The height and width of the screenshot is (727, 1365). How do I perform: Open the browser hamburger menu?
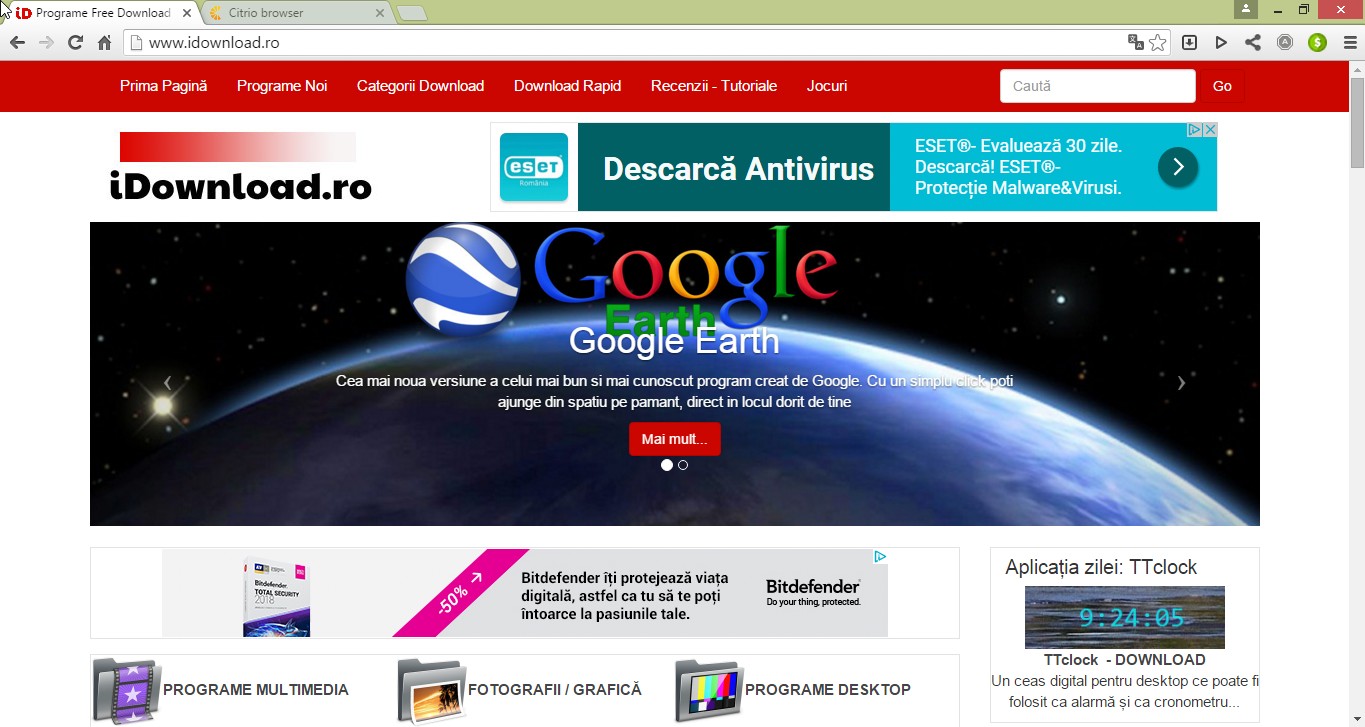pos(1349,42)
